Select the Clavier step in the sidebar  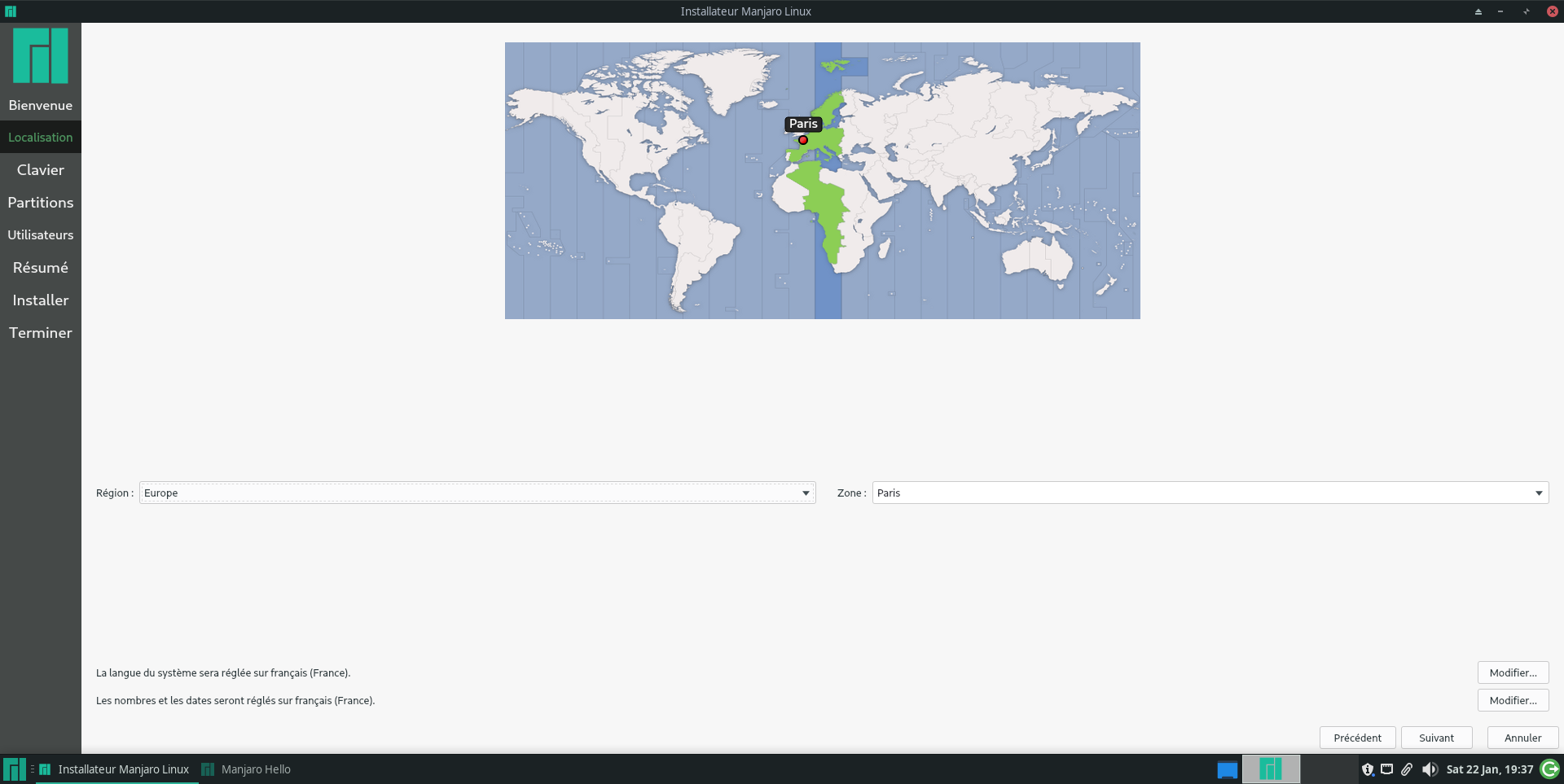(x=40, y=169)
